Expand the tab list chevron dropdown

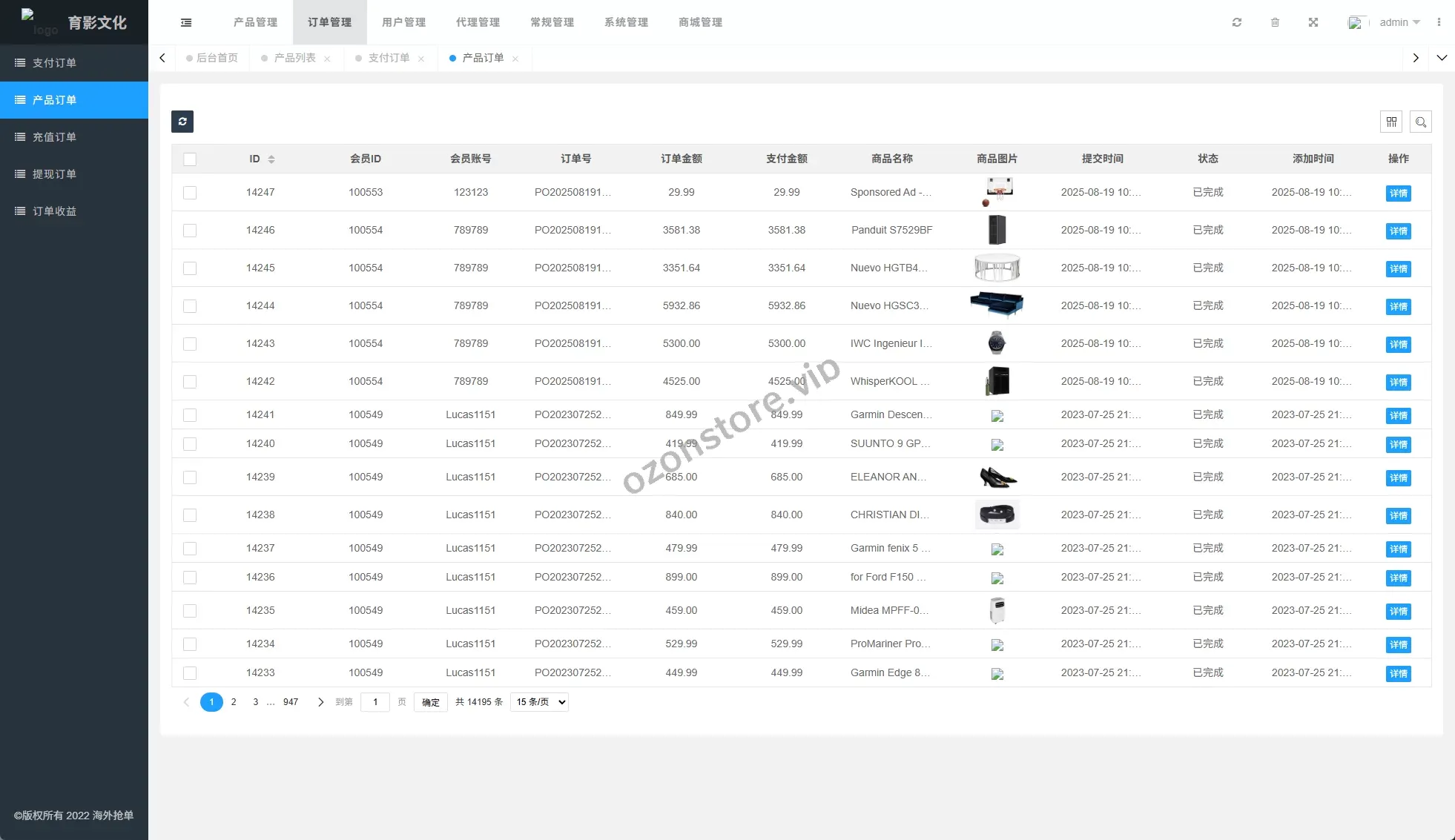tap(1442, 58)
